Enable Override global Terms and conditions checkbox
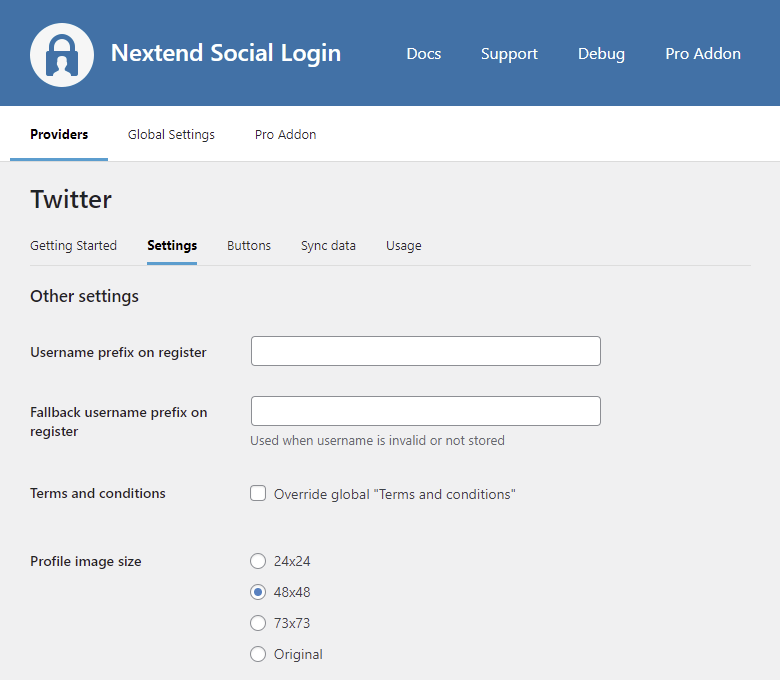 [258, 493]
